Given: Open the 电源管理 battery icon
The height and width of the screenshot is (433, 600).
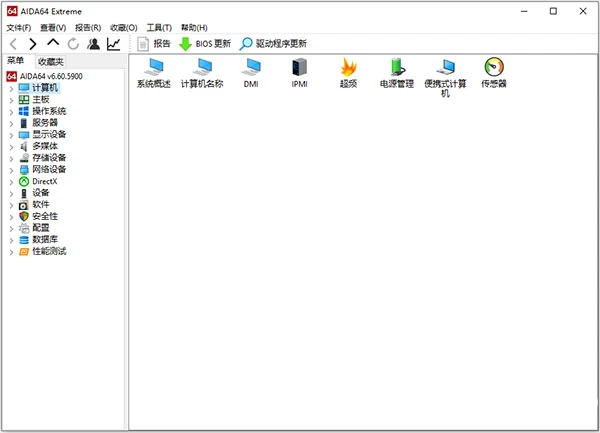Looking at the screenshot, I should (x=397, y=73).
